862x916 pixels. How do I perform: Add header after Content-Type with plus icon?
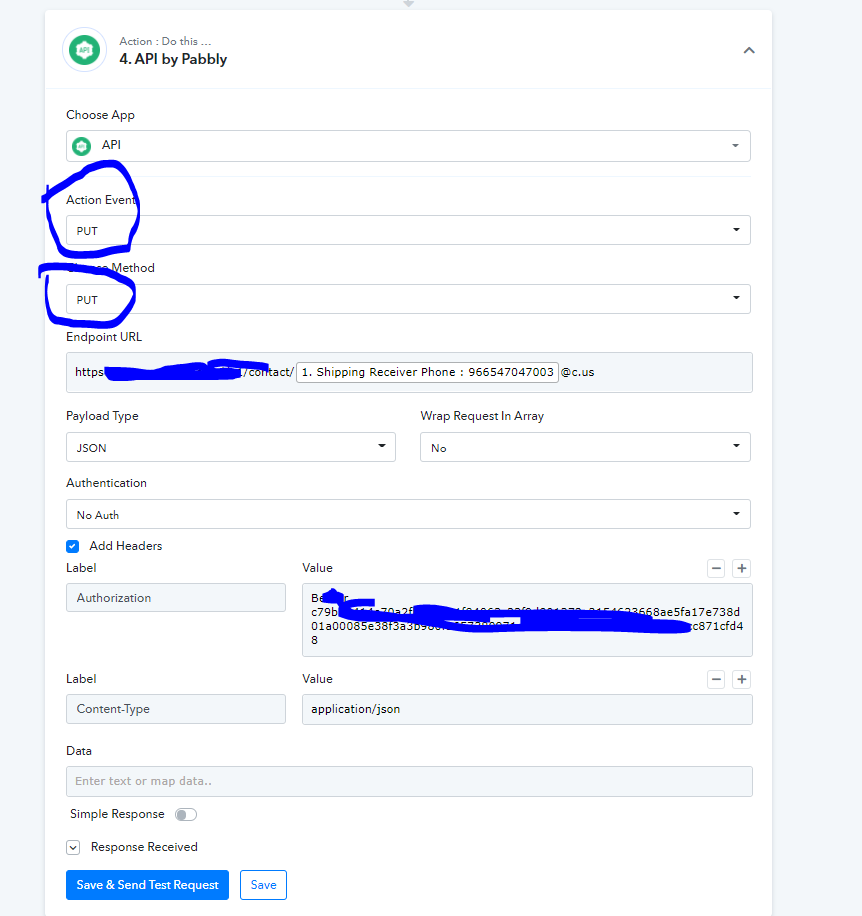point(742,679)
